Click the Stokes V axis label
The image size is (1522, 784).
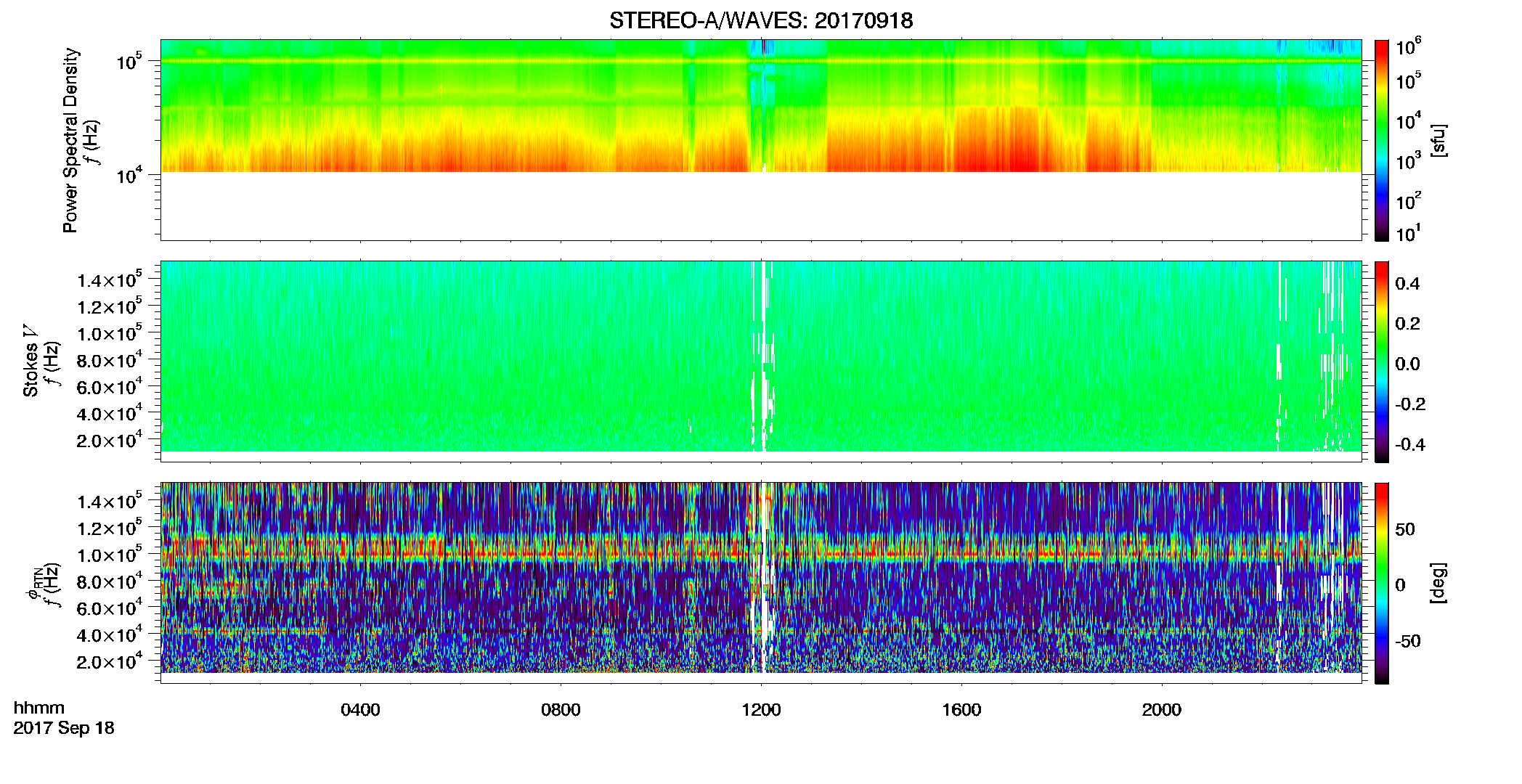[x=30, y=361]
